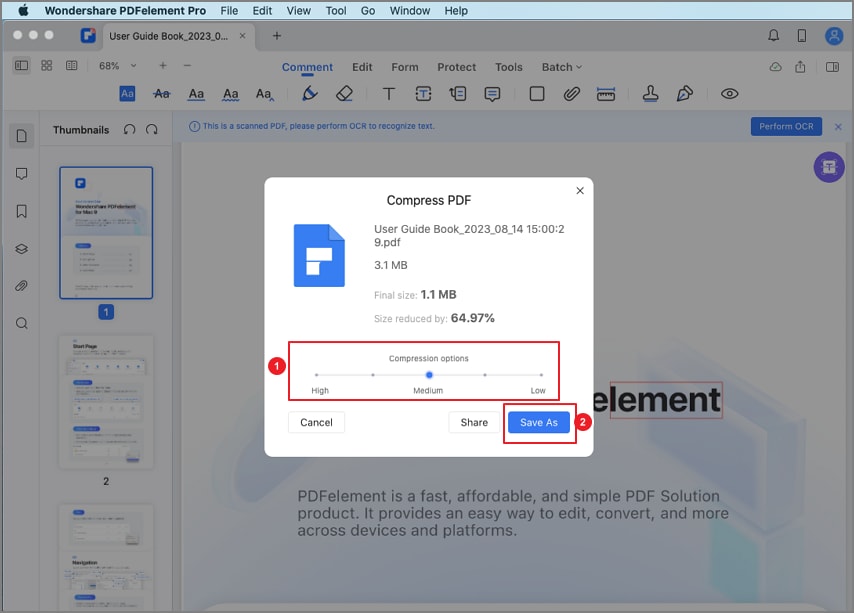Set compression slider to Low point
The image size is (854, 613).
coord(541,375)
